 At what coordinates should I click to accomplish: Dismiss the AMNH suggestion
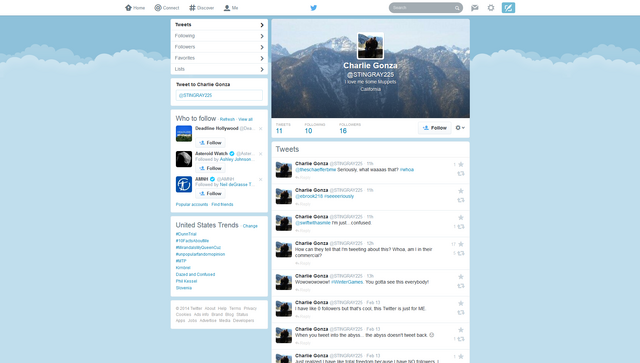[260, 180]
